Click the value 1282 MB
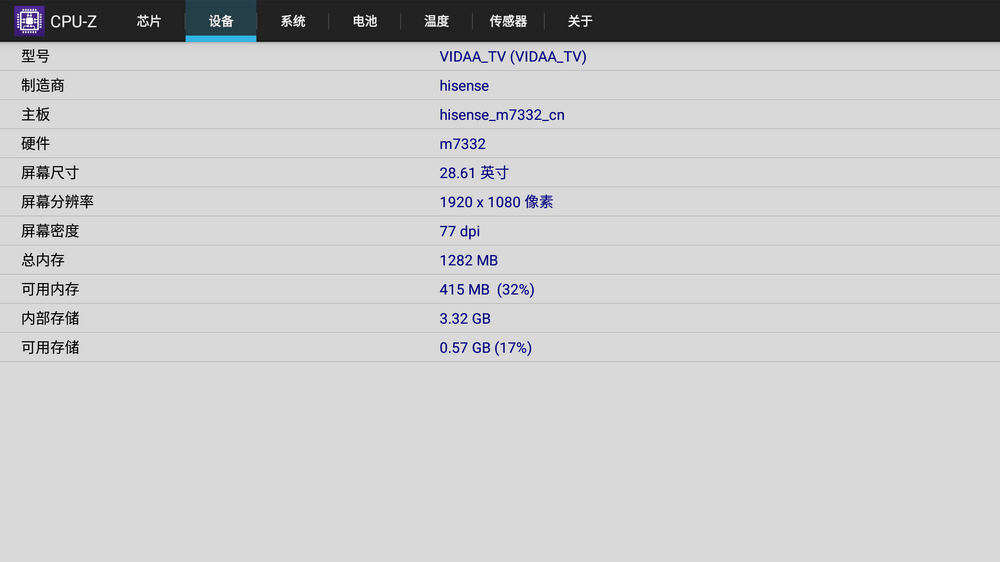1000x562 pixels. pos(469,260)
